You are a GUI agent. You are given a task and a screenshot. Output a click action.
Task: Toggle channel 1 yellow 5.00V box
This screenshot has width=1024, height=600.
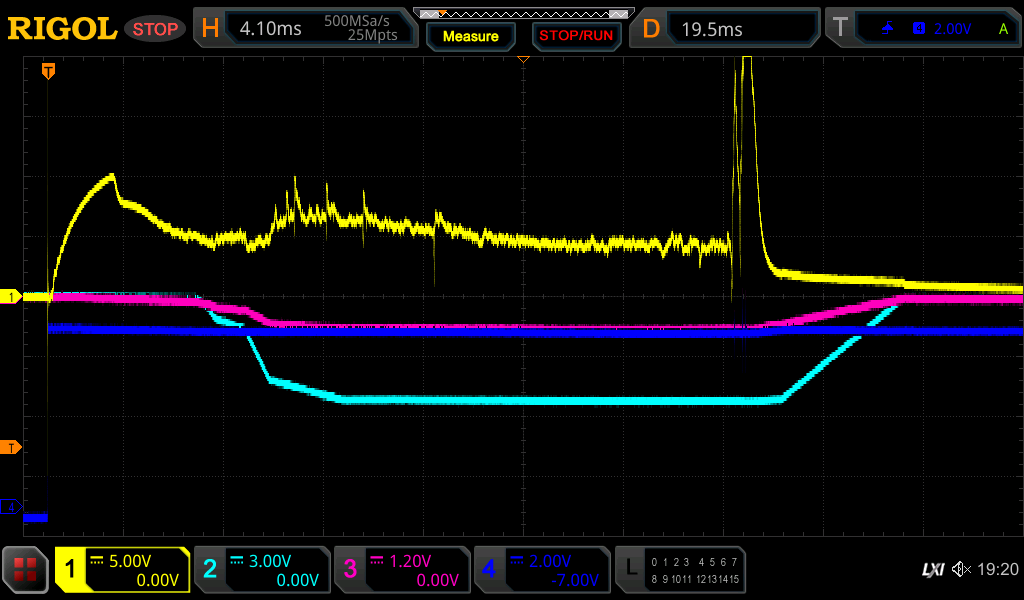point(122,570)
